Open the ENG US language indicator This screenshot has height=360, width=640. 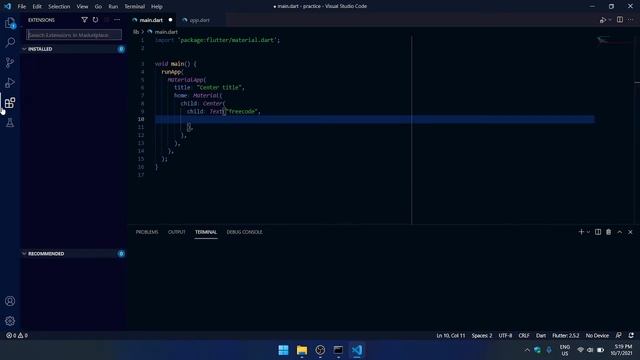[564, 350]
